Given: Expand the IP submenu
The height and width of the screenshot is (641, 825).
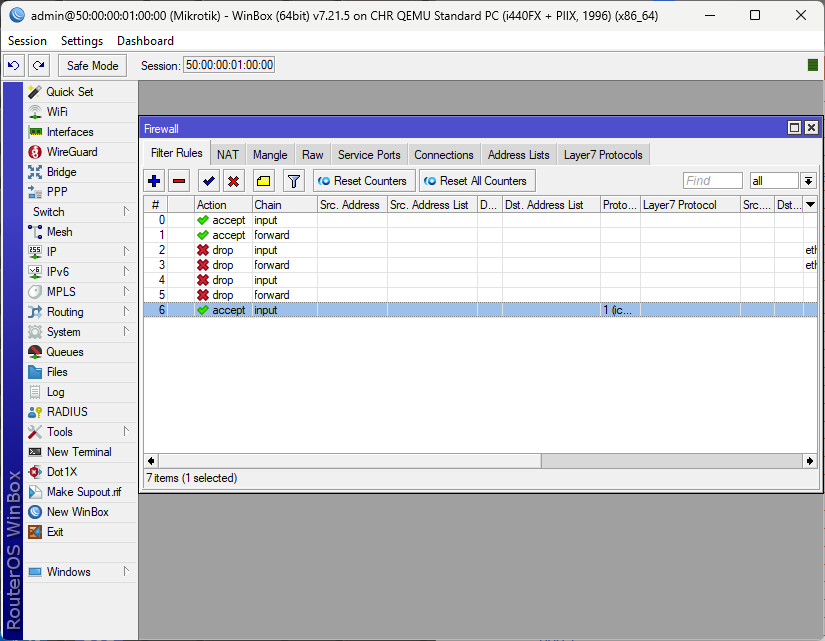Looking at the screenshot, I should click(x=126, y=251).
